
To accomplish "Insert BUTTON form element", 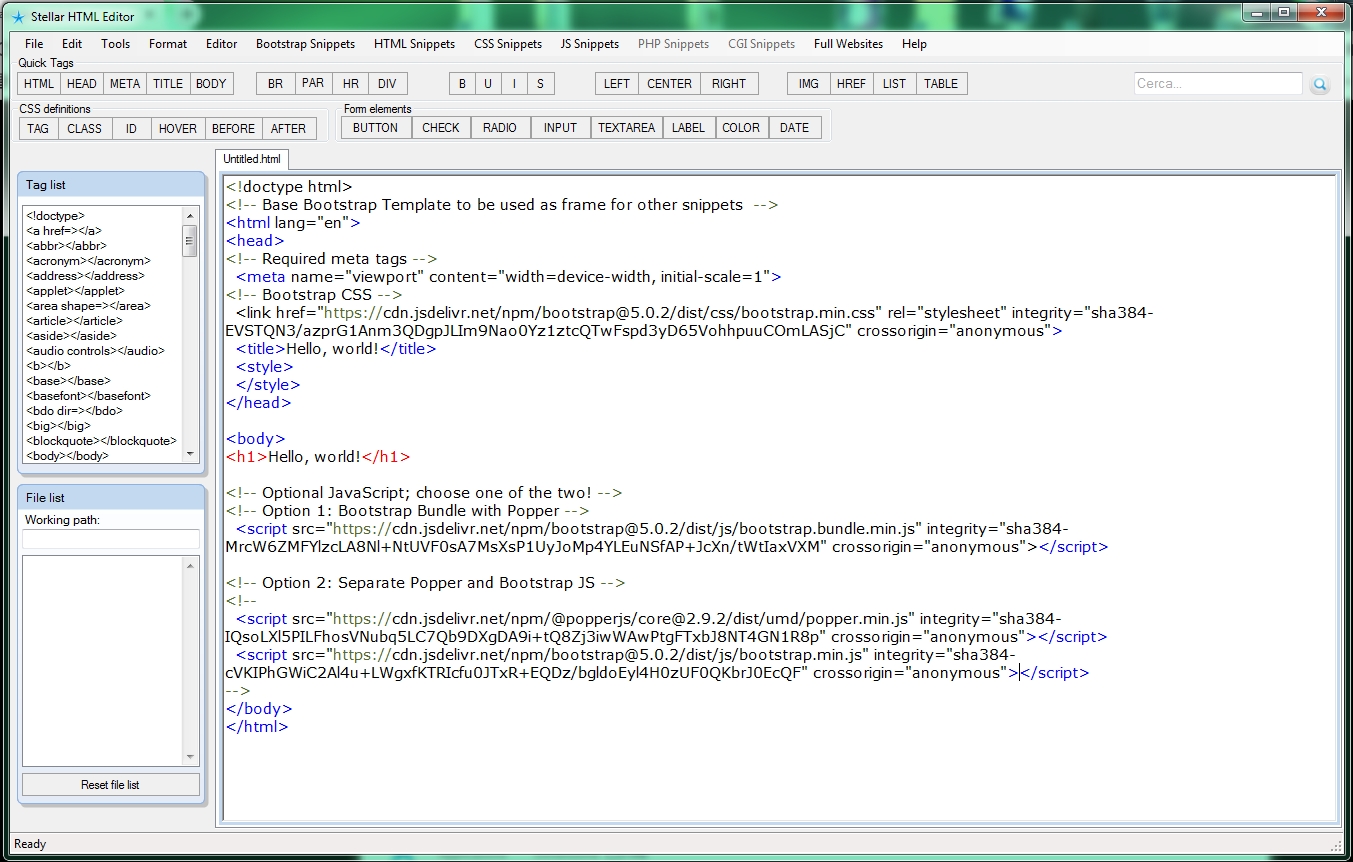I will click(x=376, y=128).
